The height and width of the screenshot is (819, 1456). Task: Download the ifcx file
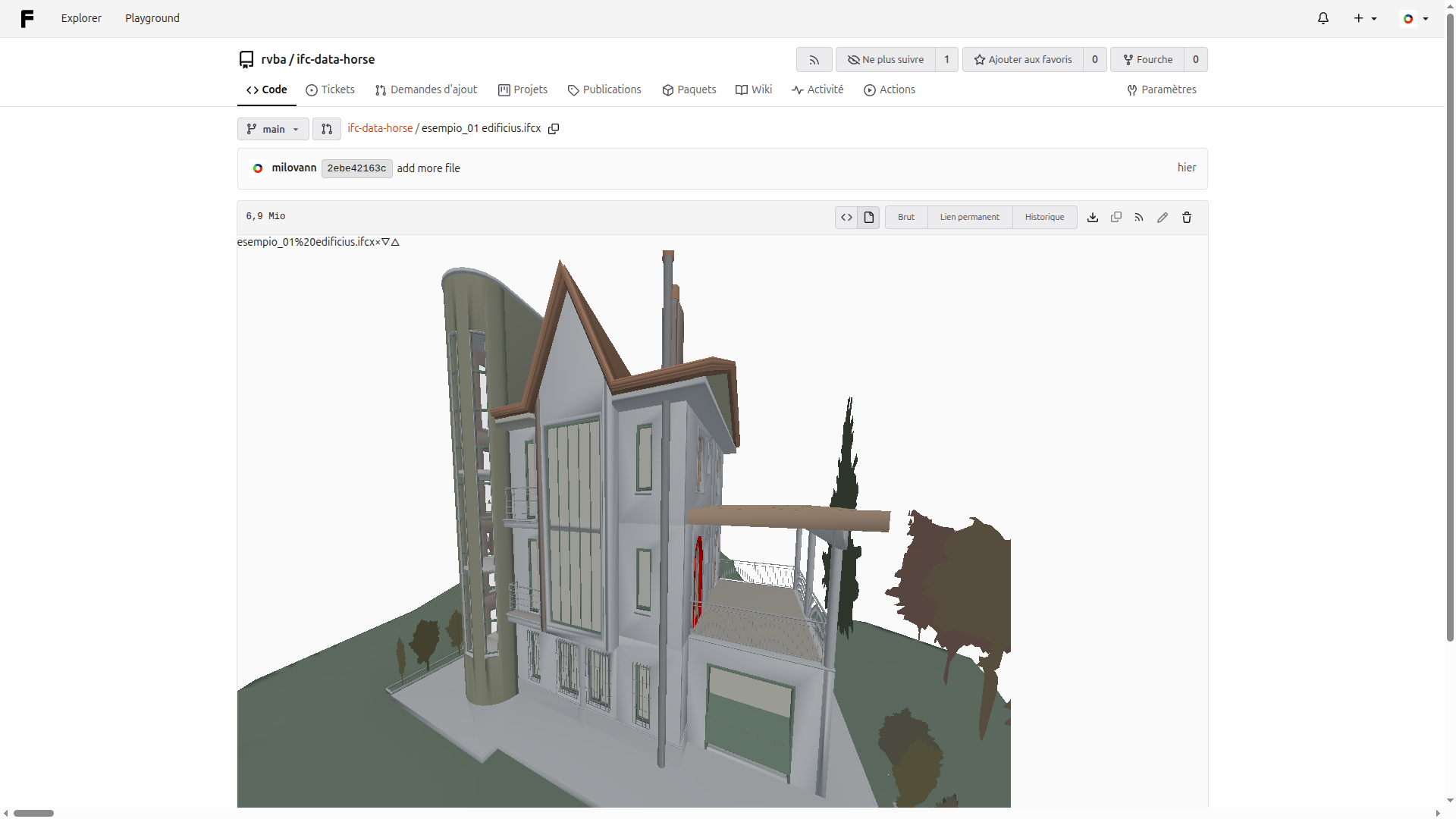(1093, 218)
